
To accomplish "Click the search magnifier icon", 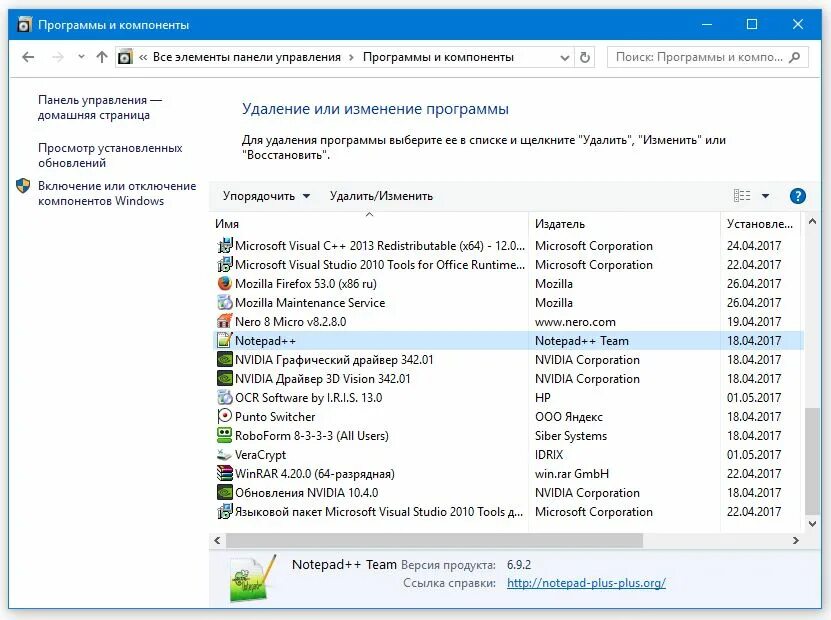I will (794, 57).
